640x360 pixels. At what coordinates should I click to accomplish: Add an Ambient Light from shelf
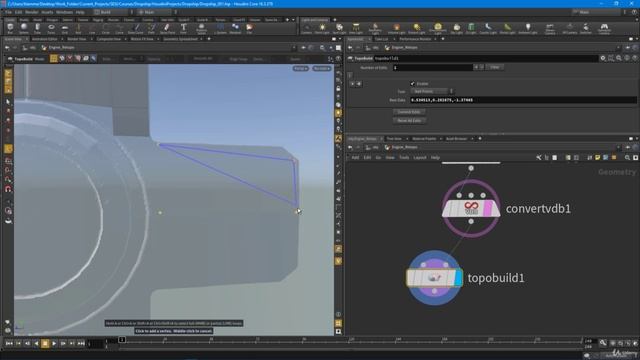(x=527, y=29)
